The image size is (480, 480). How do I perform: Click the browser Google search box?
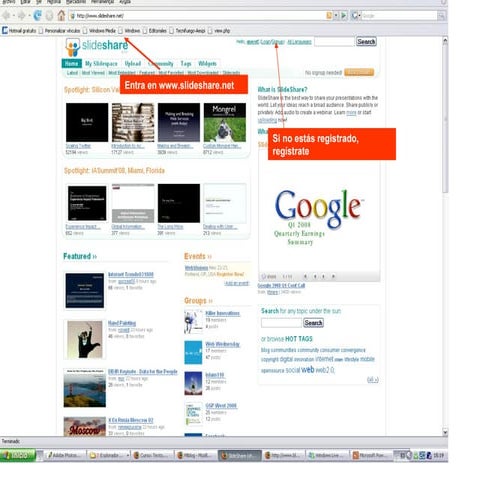pyautogui.click(x=399, y=16)
